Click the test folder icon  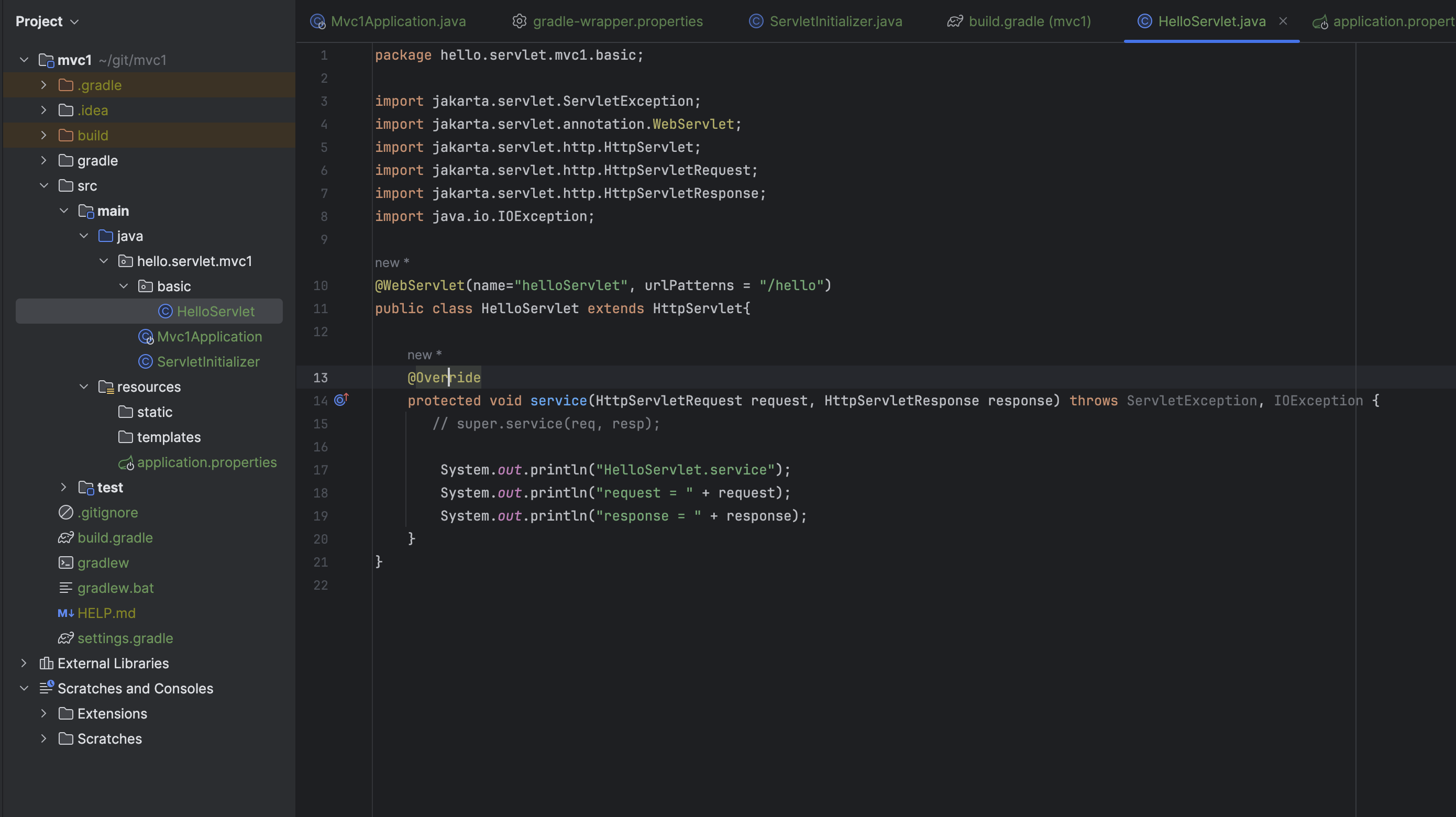(x=86, y=487)
